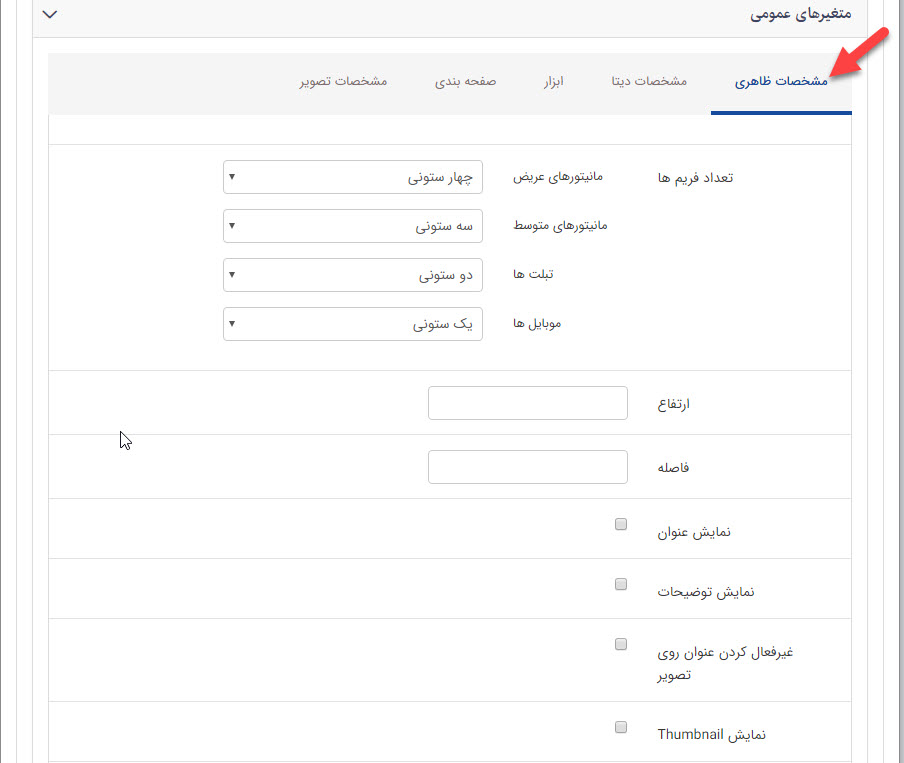Viewport: 904px width, 763px height.
Task: Enable the نمایش Thumbnail checkbox
Action: pos(620,727)
